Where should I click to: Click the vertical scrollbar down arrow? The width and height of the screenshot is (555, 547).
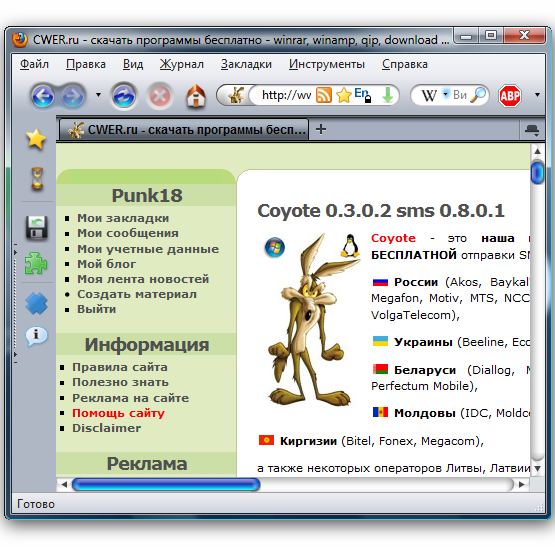537,468
